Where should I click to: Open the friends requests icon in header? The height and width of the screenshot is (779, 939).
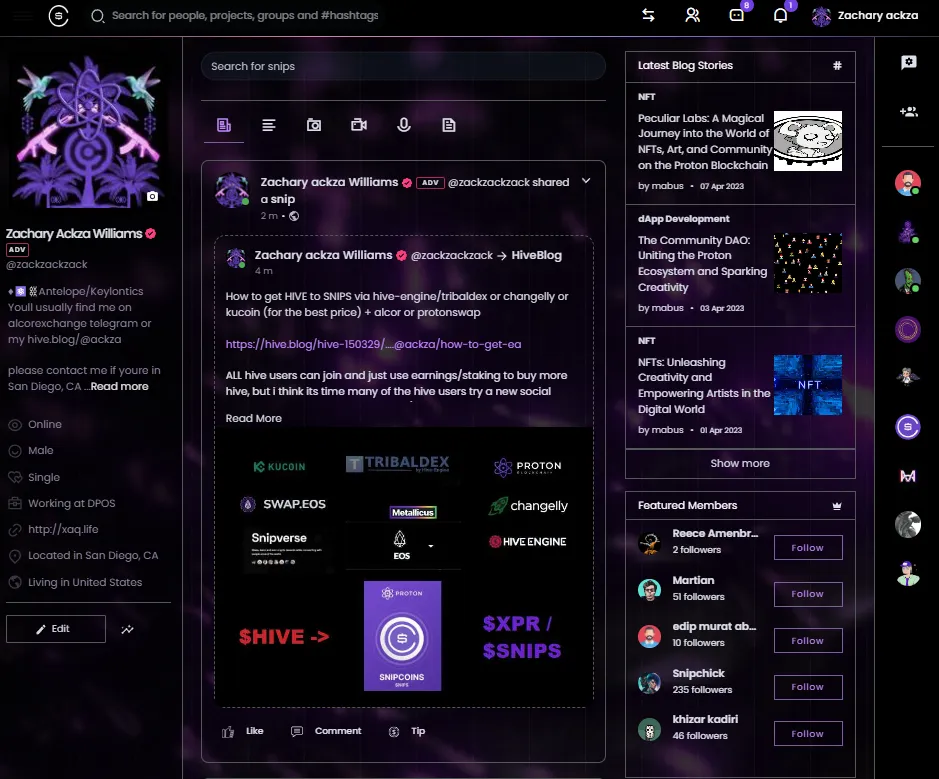tap(692, 16)
